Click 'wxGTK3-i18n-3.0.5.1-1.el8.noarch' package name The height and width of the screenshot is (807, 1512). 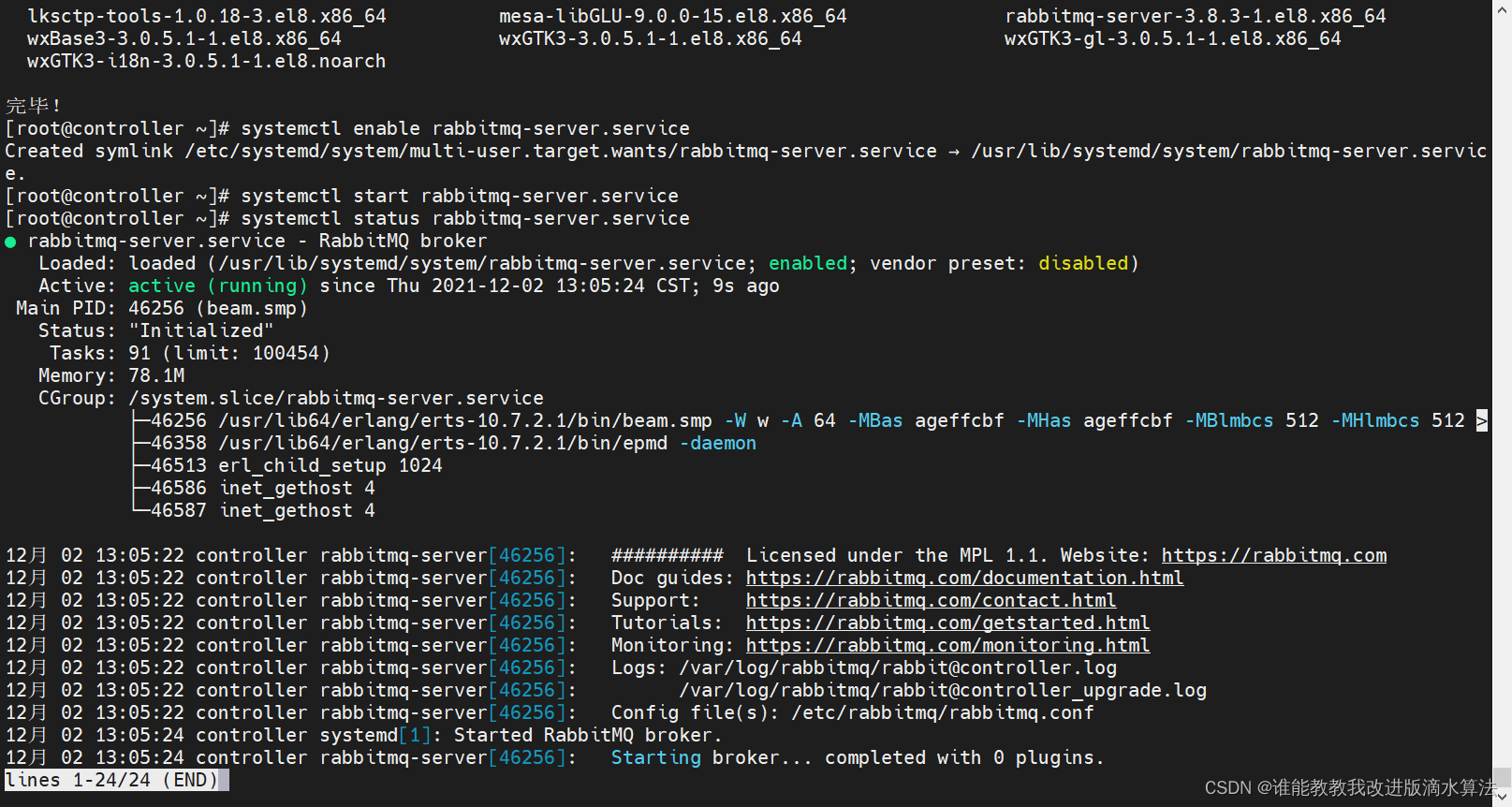click(x=207, y=61)
